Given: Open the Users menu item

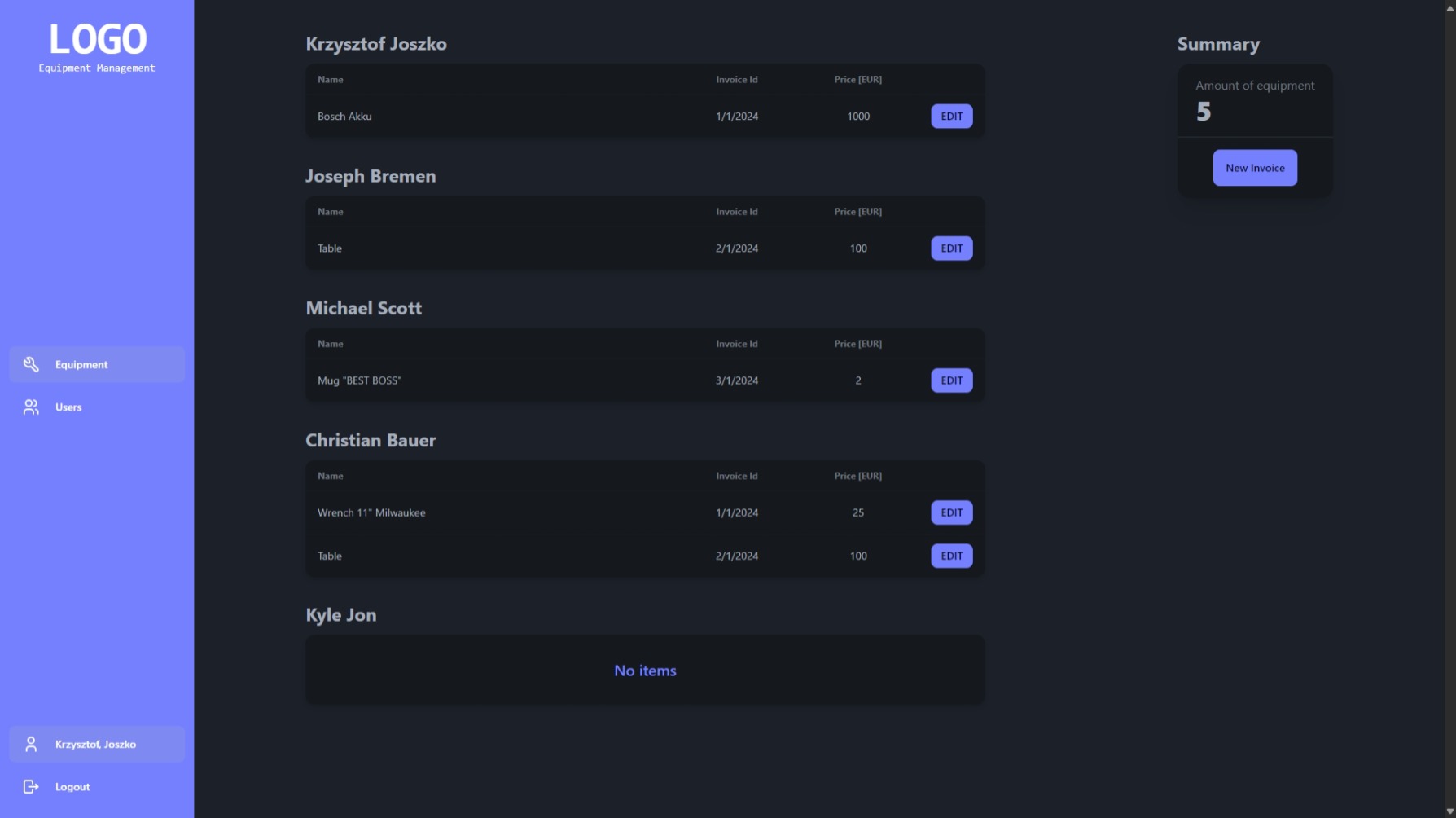Looking at the screenshot, I should point(97,407).
